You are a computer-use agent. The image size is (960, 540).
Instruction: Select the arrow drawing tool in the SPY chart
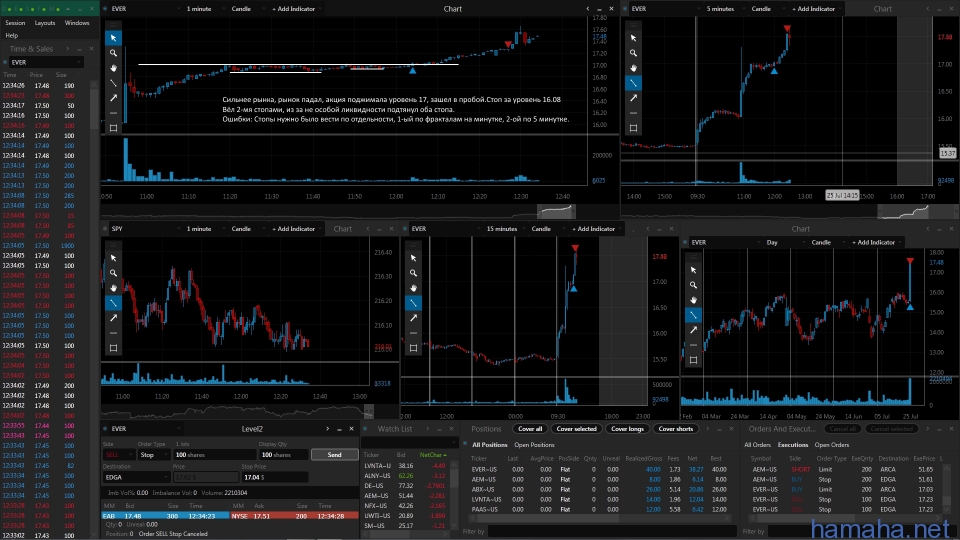coord(113,318)
